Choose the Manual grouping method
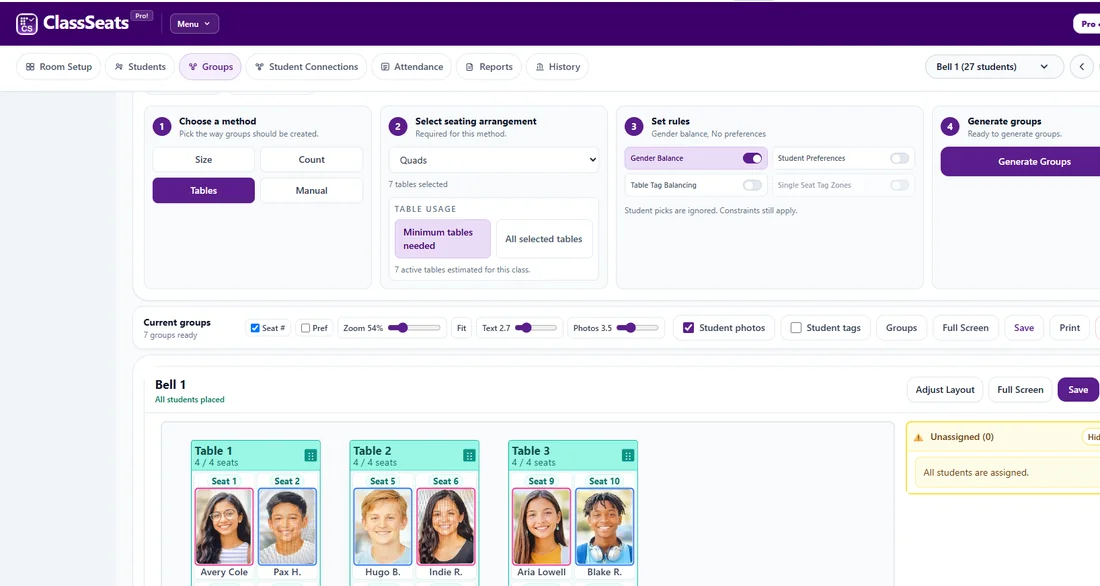 pos(311,190)
